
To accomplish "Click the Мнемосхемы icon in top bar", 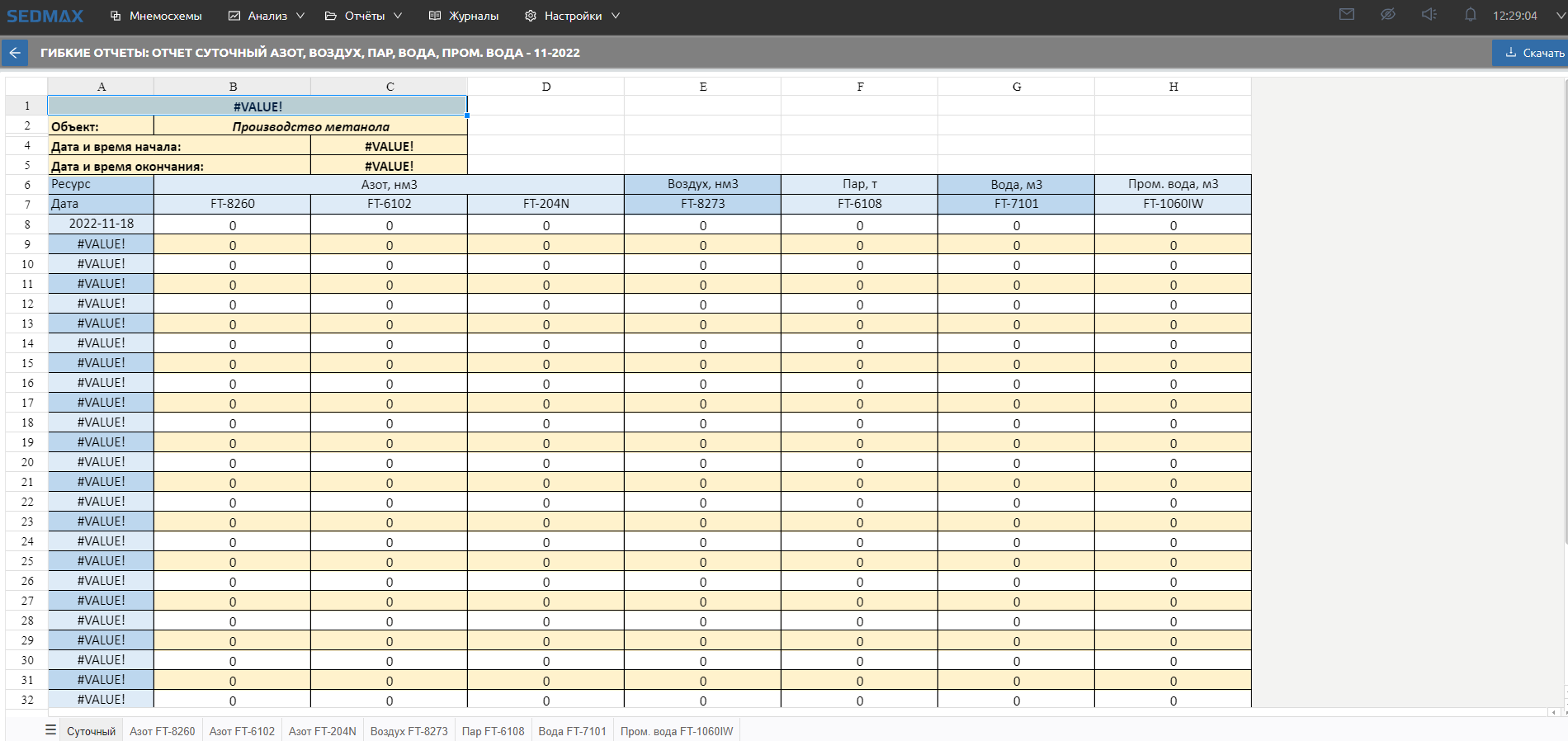I will 116,16.
